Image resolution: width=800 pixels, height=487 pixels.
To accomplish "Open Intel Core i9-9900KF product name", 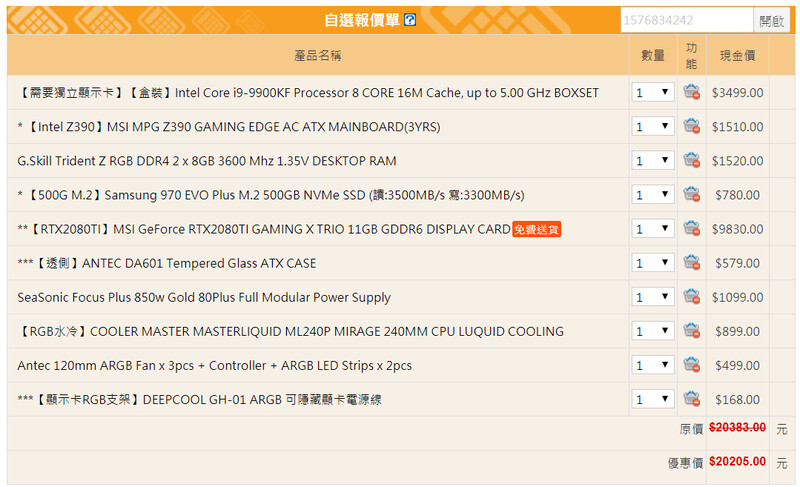I will coord(308,93).
